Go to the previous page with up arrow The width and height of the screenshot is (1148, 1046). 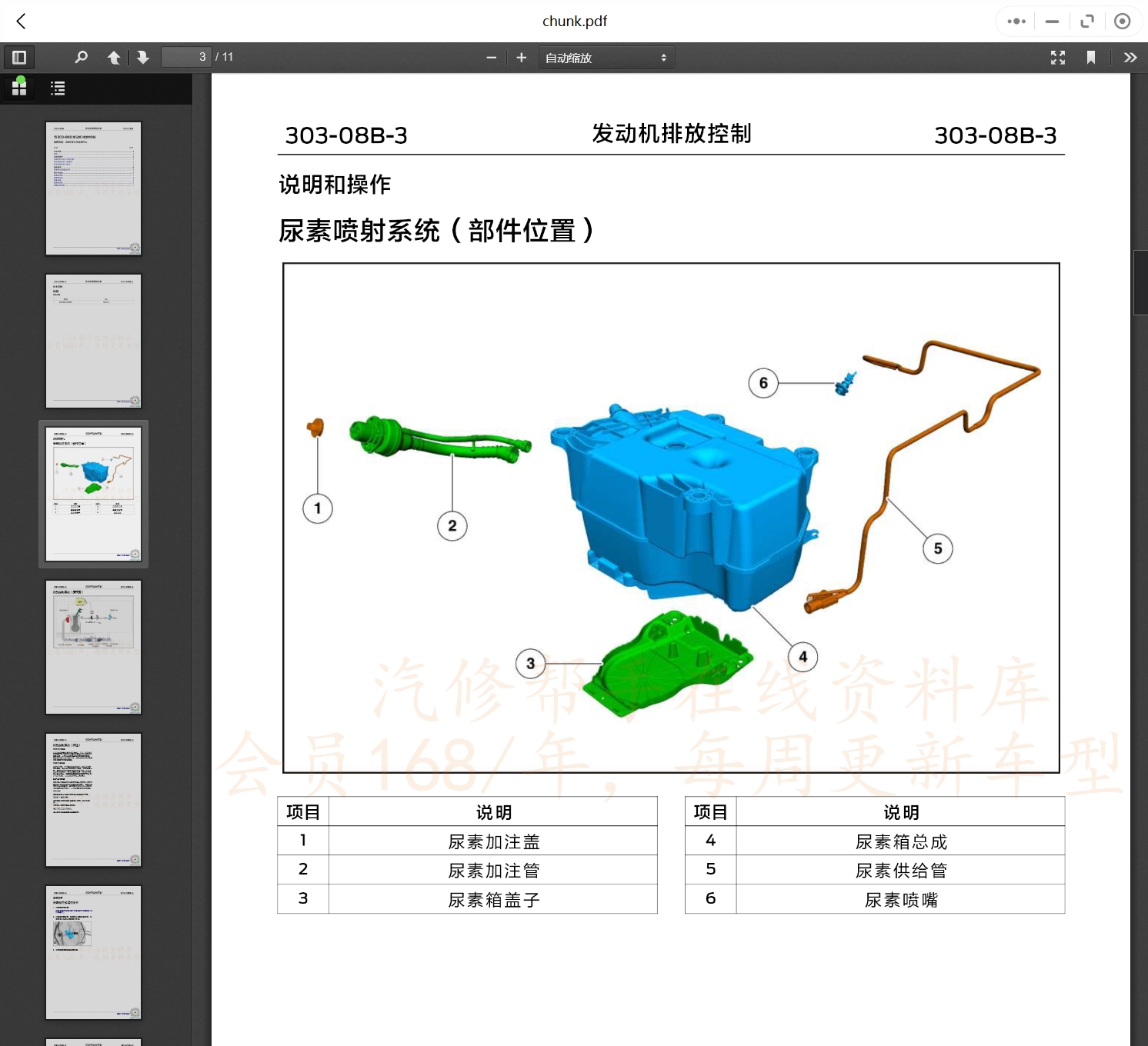pyautogui.click(x=114, y=57)
